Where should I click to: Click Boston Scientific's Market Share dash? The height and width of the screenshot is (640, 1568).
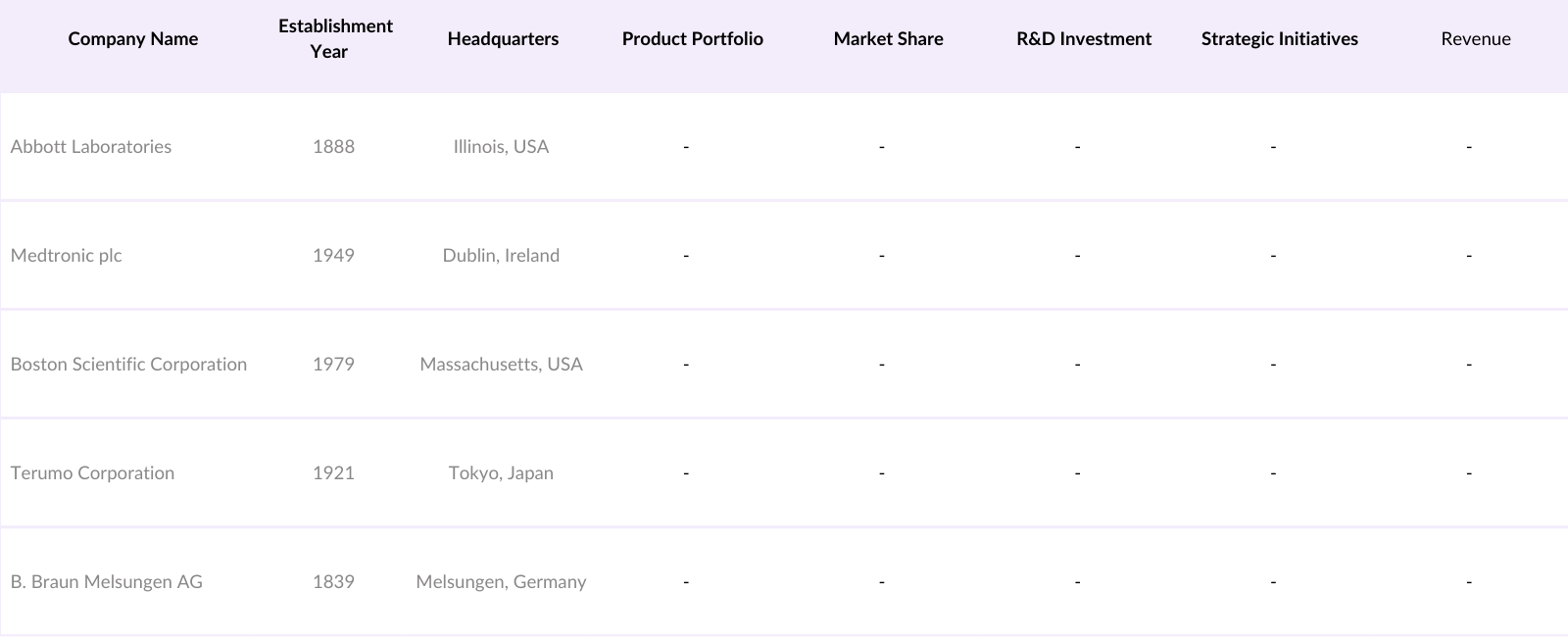click(882, 365)
